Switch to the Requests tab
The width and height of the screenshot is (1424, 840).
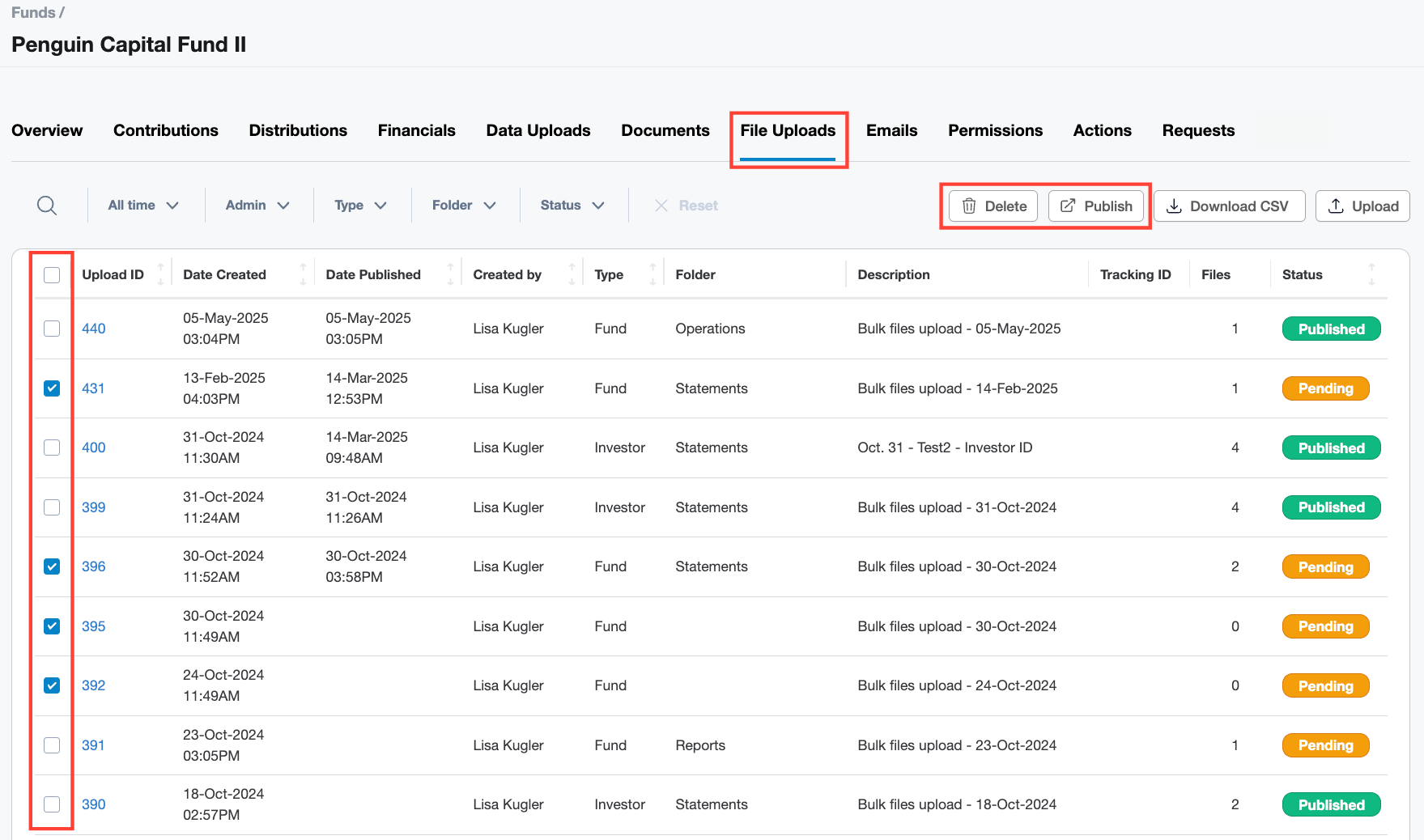1199,130
